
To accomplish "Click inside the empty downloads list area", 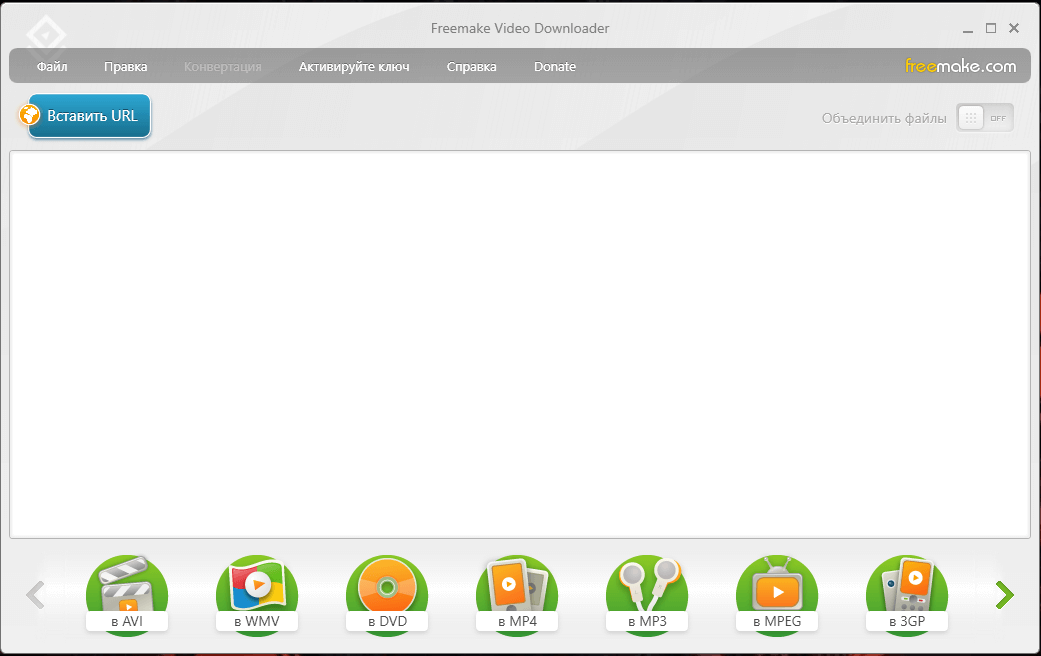I will [x=520, y=344].
